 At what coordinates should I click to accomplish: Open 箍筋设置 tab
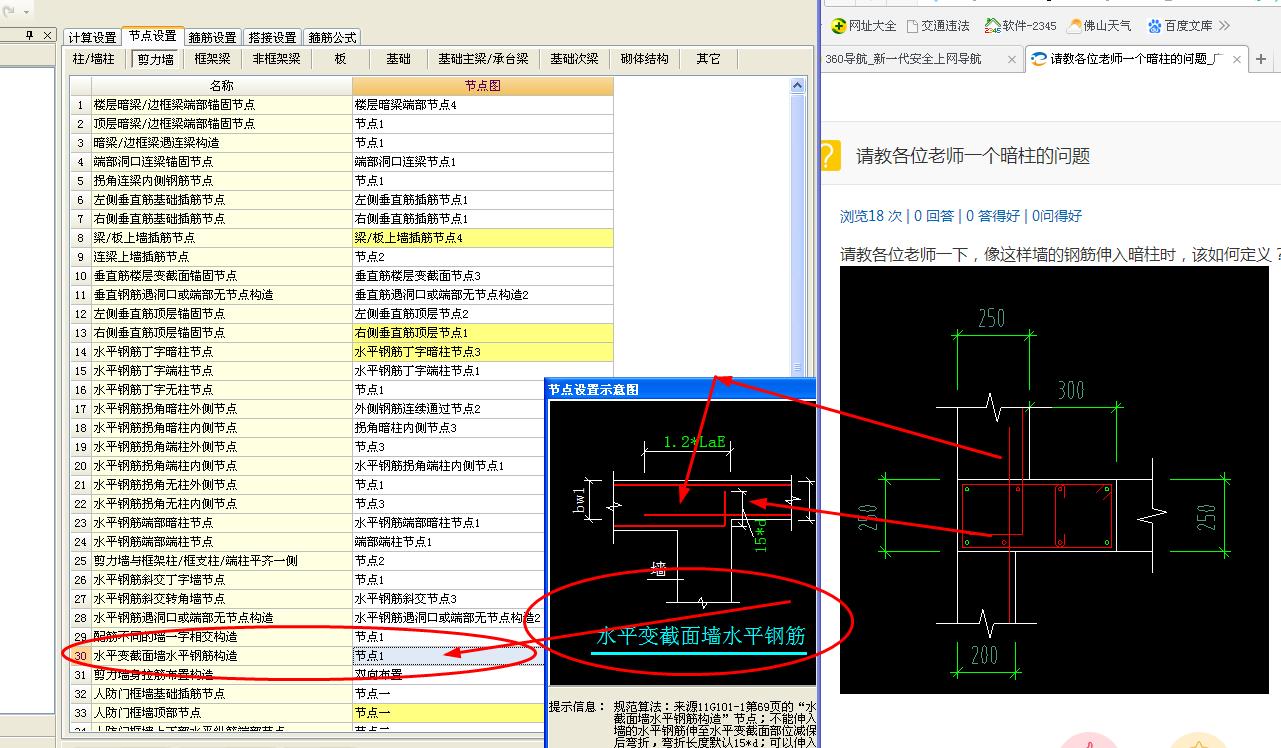[212, 37]
